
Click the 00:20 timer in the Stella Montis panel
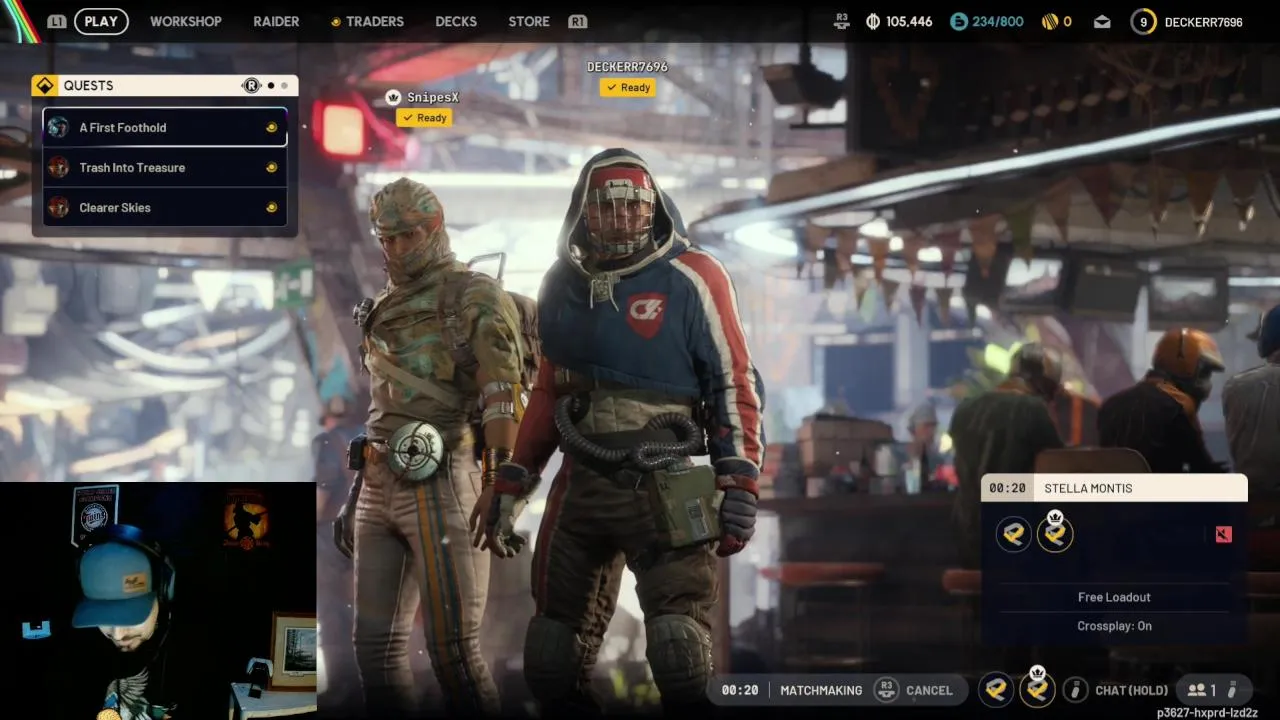1007,488
